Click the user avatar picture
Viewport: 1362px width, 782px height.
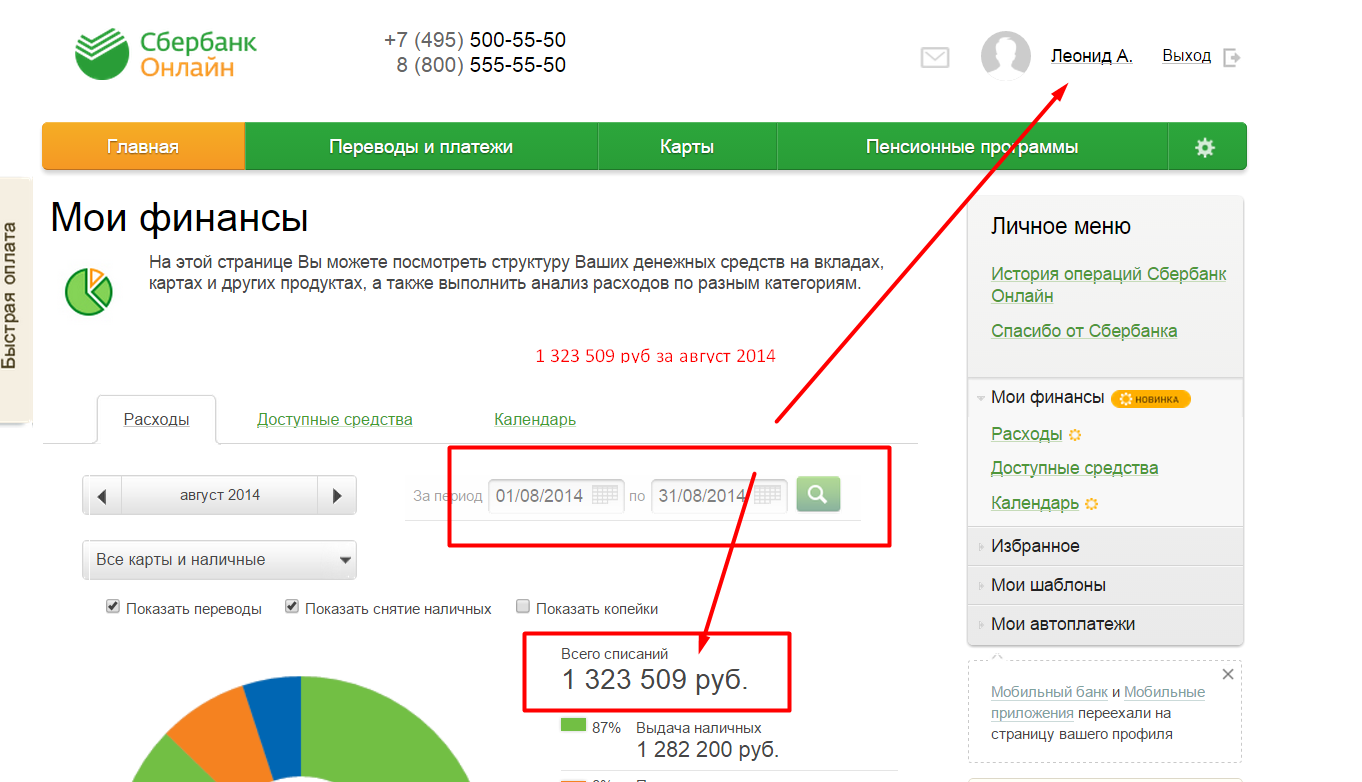point(1006,55)
